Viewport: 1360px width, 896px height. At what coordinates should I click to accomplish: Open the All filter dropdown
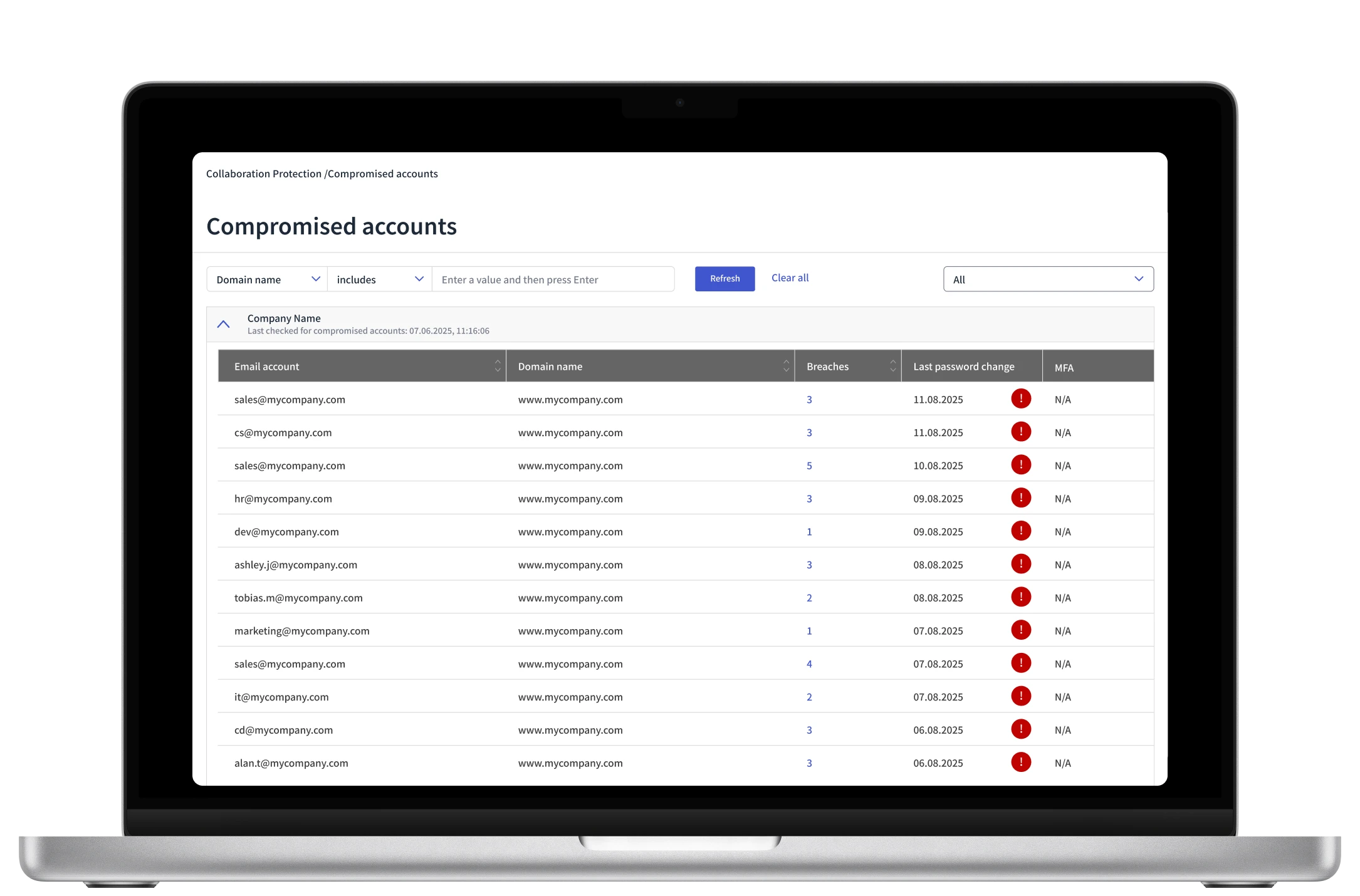[1048, 279]
